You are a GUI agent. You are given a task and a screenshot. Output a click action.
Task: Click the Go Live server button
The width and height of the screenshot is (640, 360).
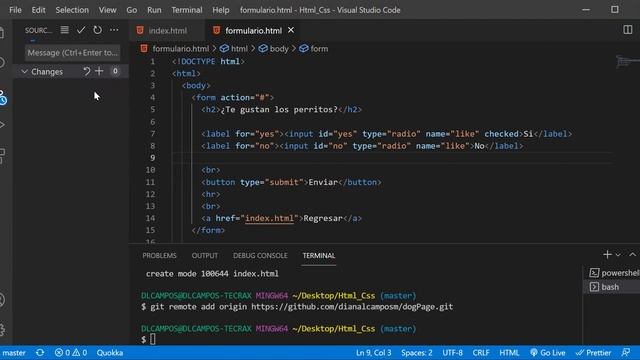547,353
